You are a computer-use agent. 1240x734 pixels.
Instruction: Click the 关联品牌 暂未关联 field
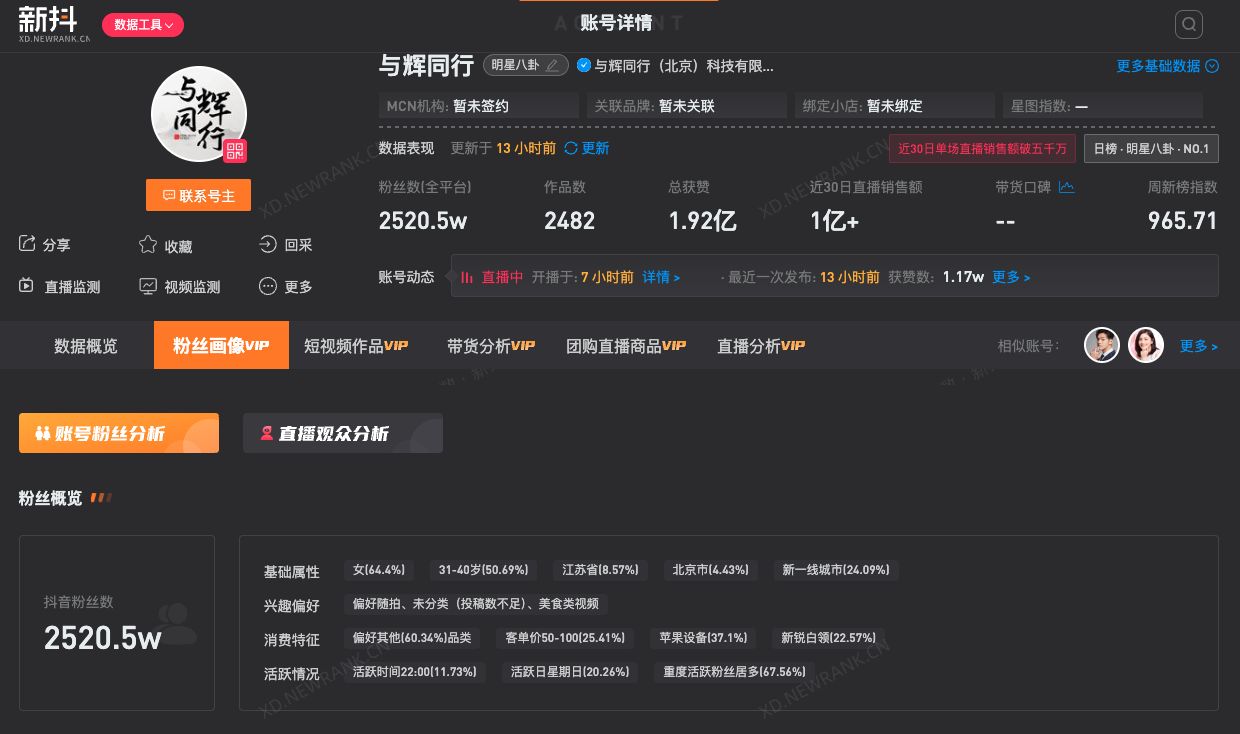tap(687, 106)
